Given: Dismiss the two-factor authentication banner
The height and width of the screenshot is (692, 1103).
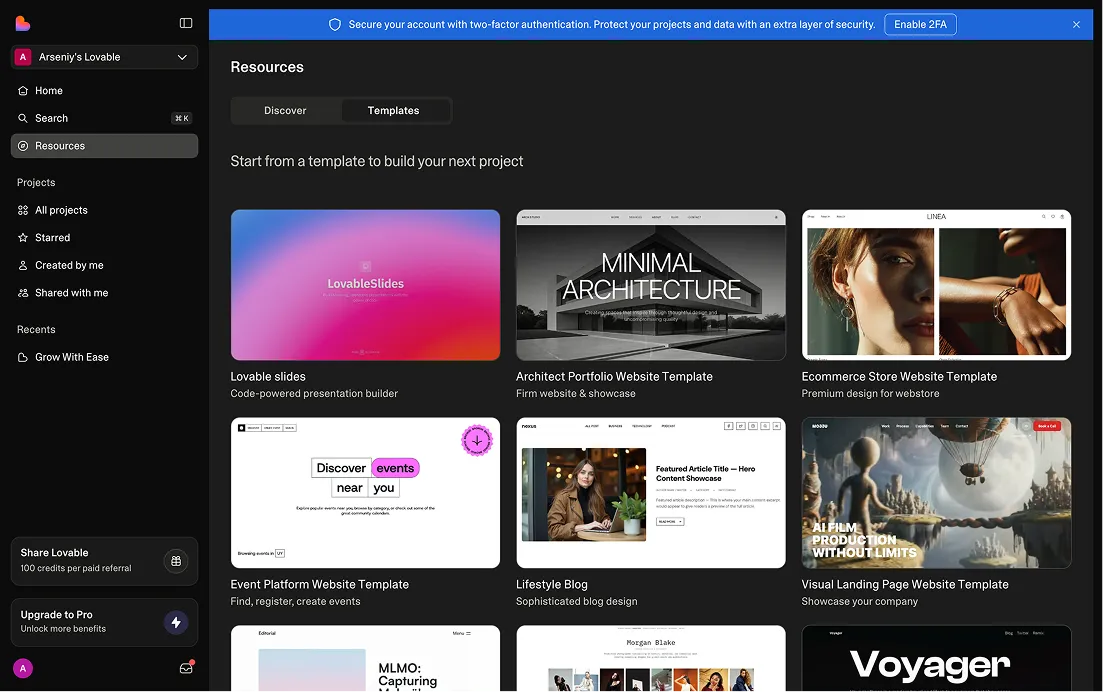Looking at the screenshot, I should point(1076,24).
